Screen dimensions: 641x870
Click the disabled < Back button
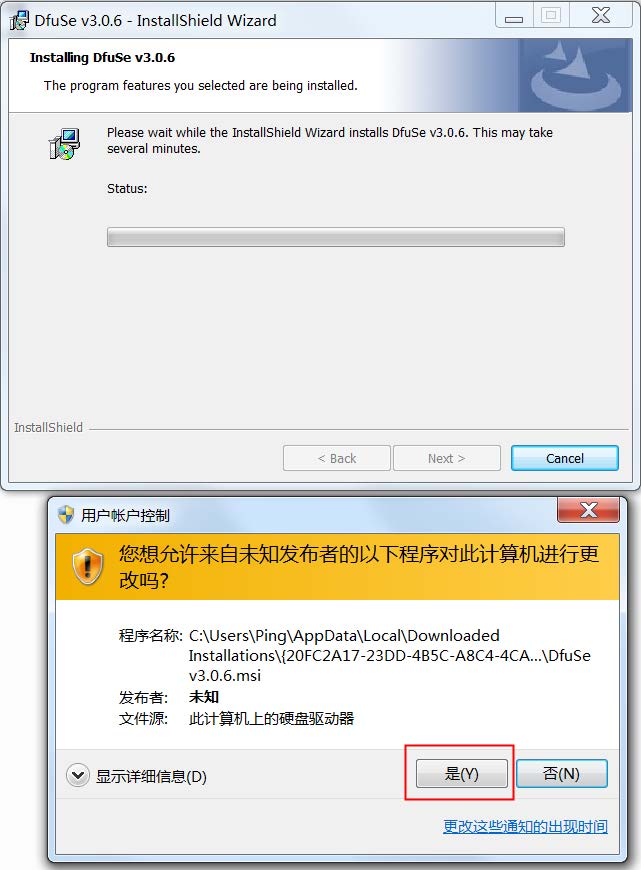coord(337,458)
